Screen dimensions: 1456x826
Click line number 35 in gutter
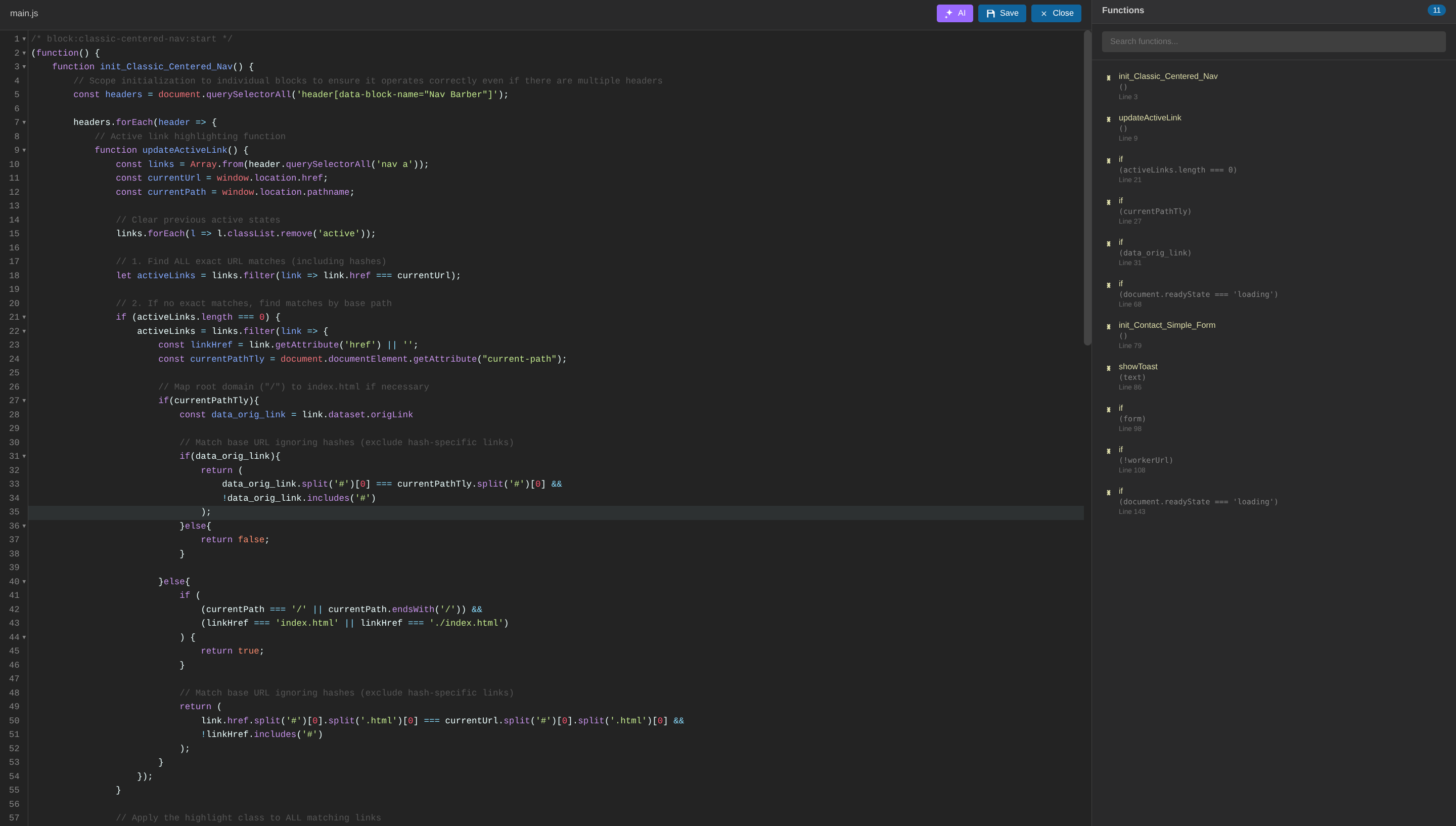coord(14,512)
